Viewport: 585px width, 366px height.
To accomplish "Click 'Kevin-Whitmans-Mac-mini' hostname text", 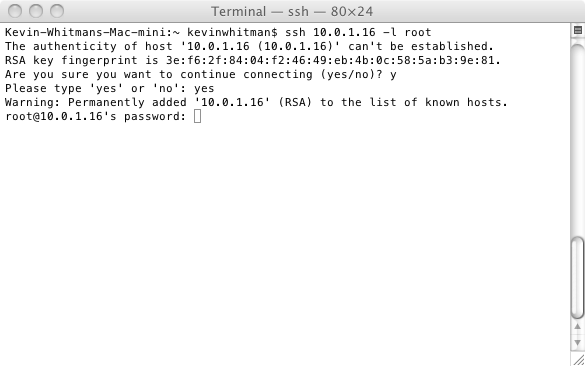I will [x=85, y=32].
